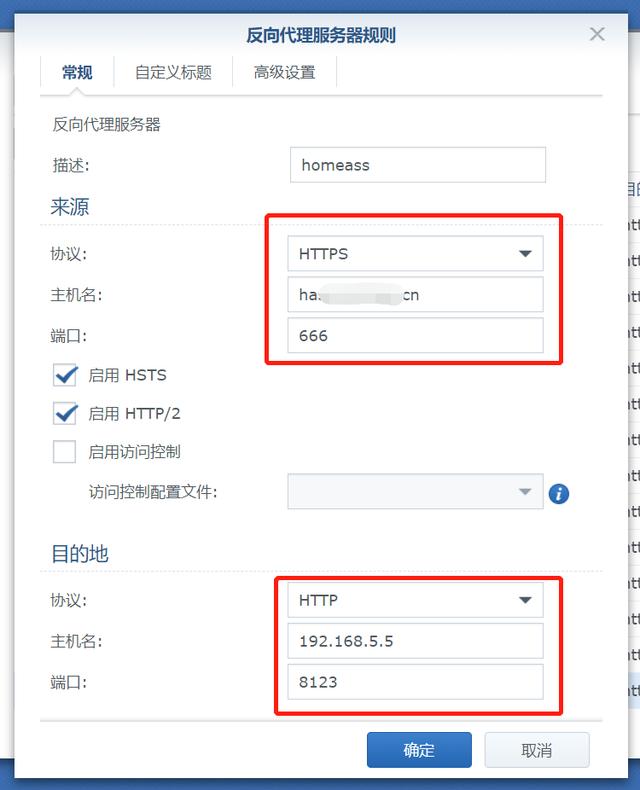Cancel with the 取消 button
The height and width of the screenshot is (790, 640).
click(537, 750)
